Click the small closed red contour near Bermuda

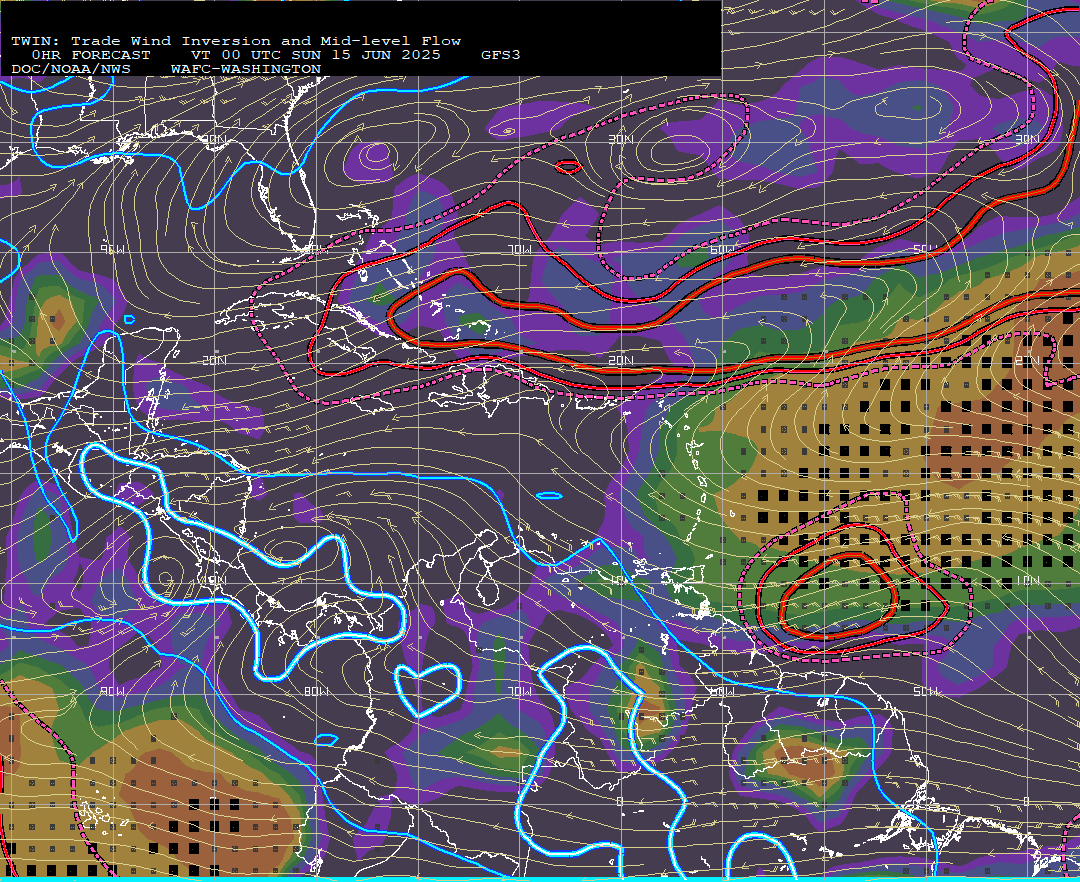point(568,167)
